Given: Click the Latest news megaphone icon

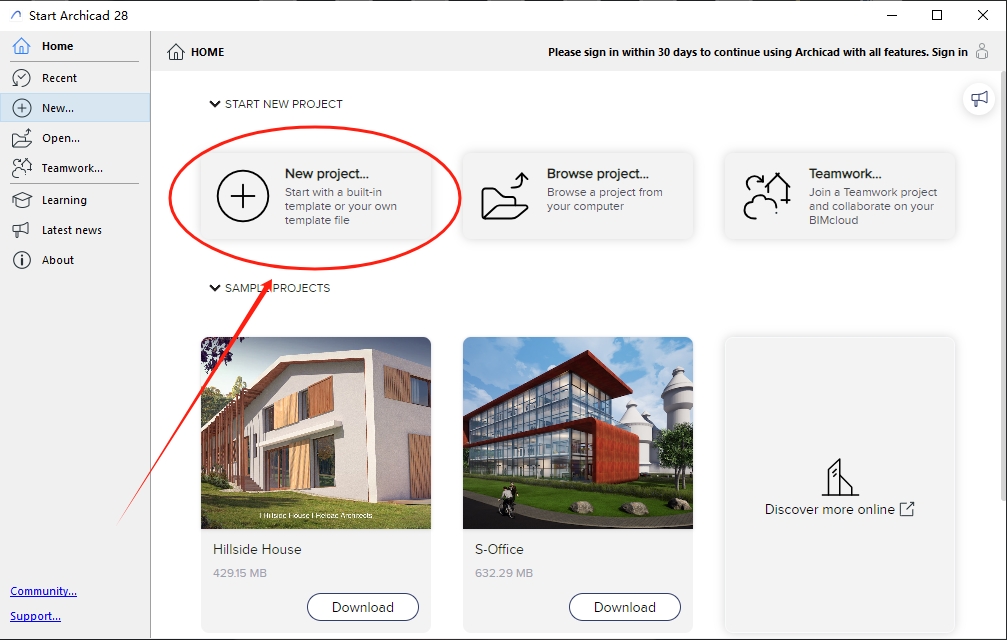Looking at the screenshot, I should 21,230.
